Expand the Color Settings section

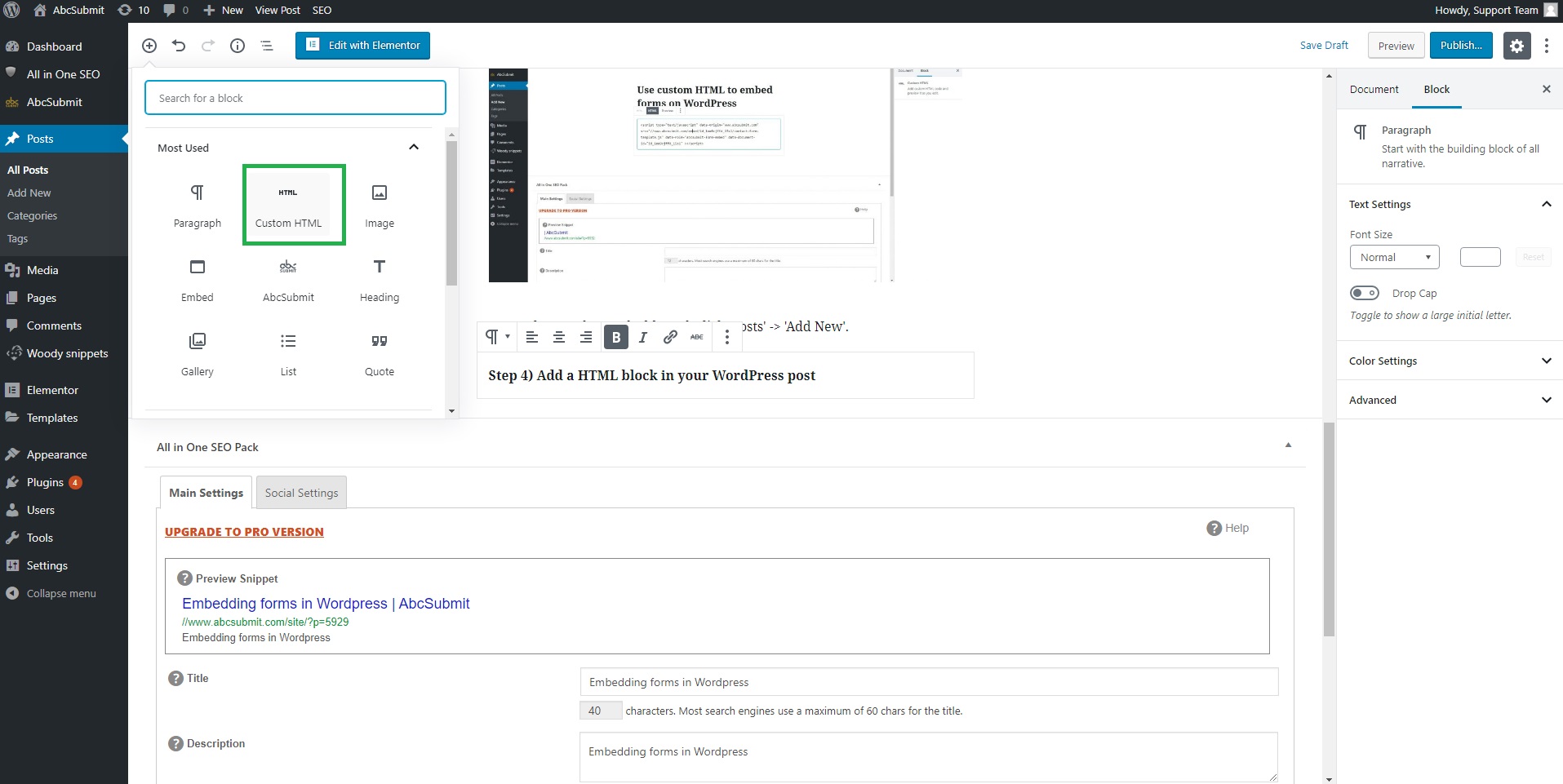[1449, 361]
